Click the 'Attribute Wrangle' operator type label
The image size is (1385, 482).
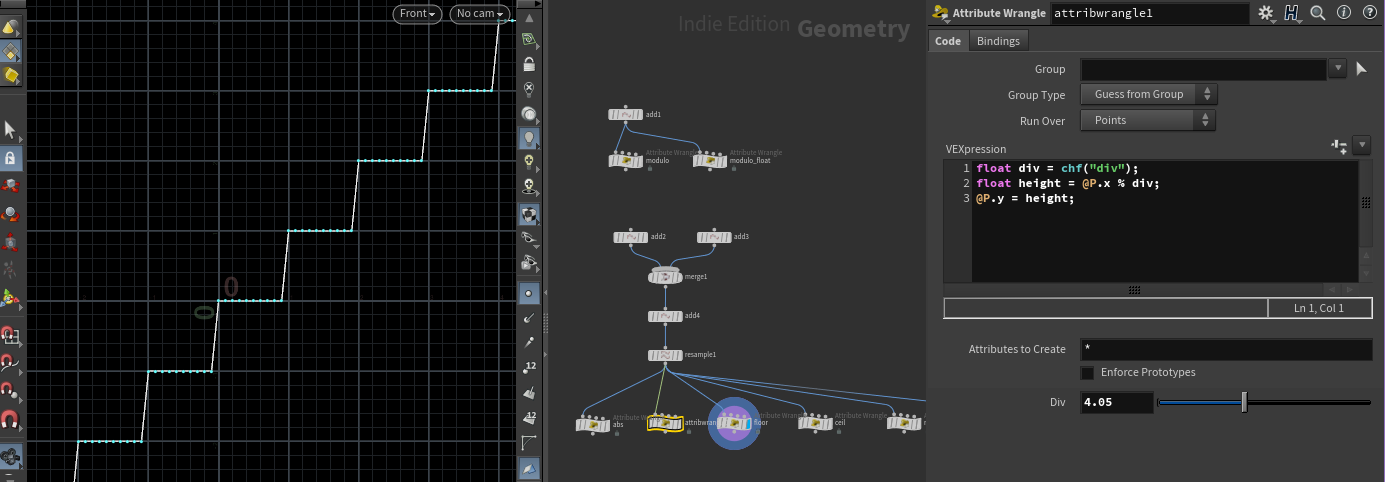pyautogui.click(x=999, y=13)
